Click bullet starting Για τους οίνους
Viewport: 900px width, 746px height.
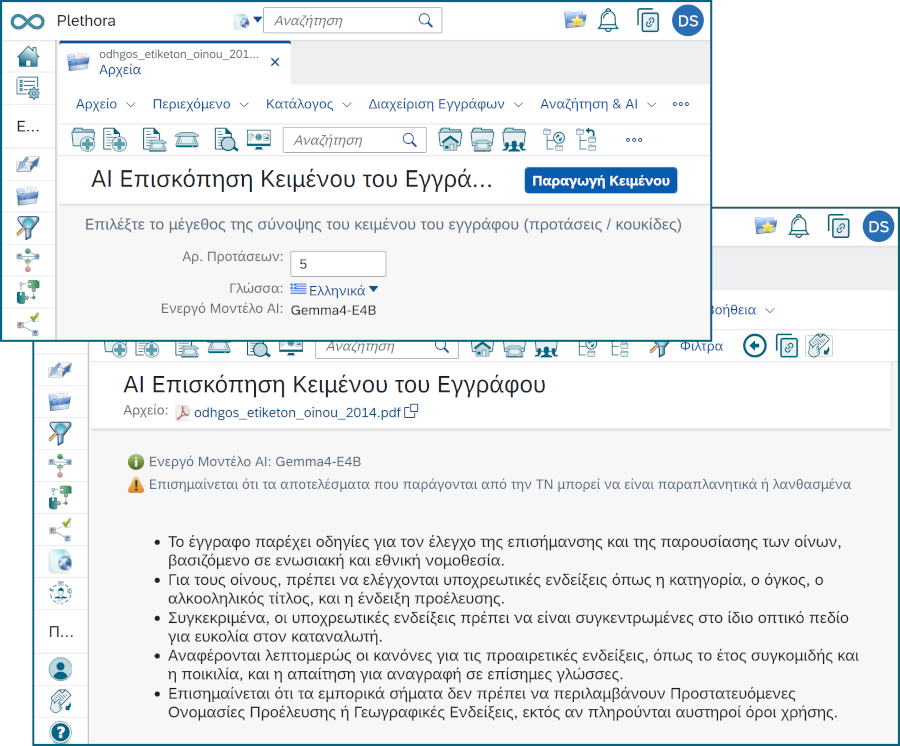(496, 589)
